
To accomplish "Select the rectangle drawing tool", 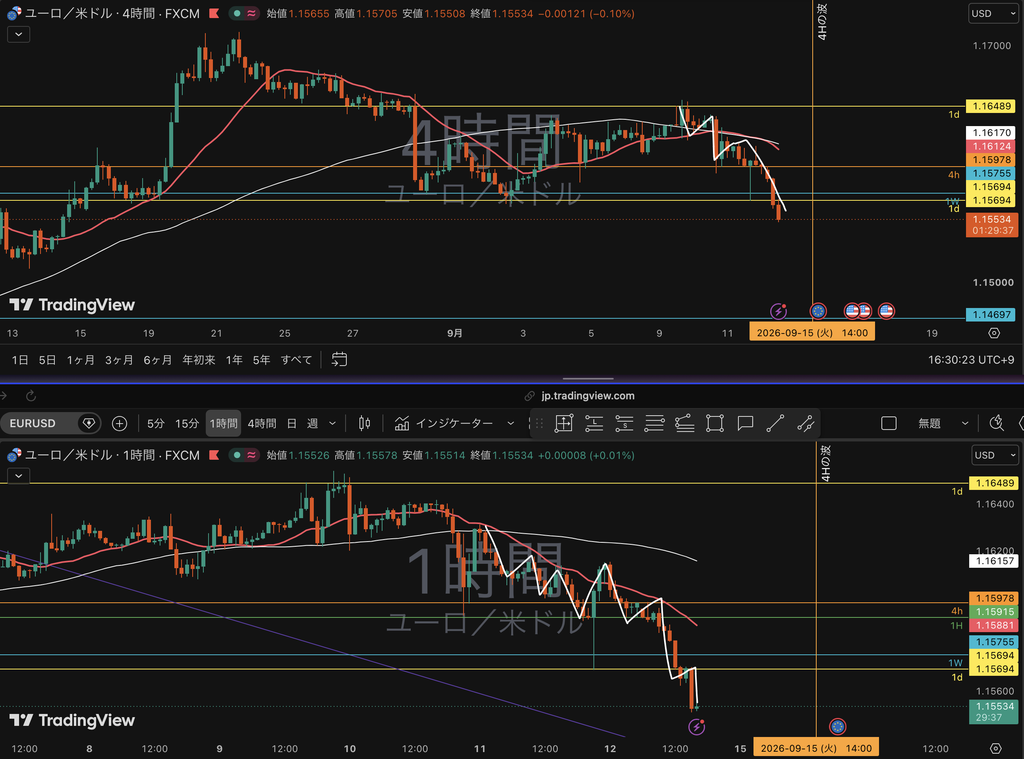I will point(715,424).
